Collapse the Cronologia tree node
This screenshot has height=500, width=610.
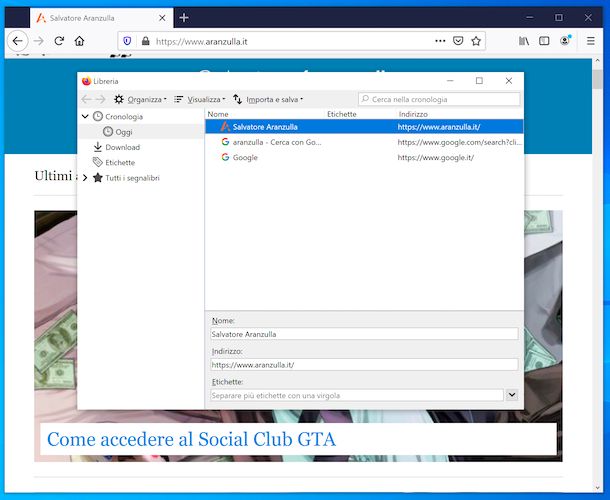click(x=85, y=116)
